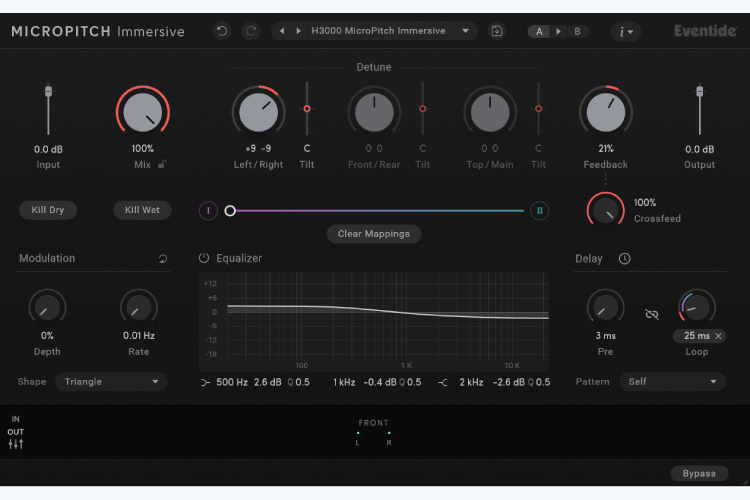The width and height of the screenshot is (750, 500).
Task: Toggle the Equalizer power button
Action: pyautogui.click(x=204, y=258)
